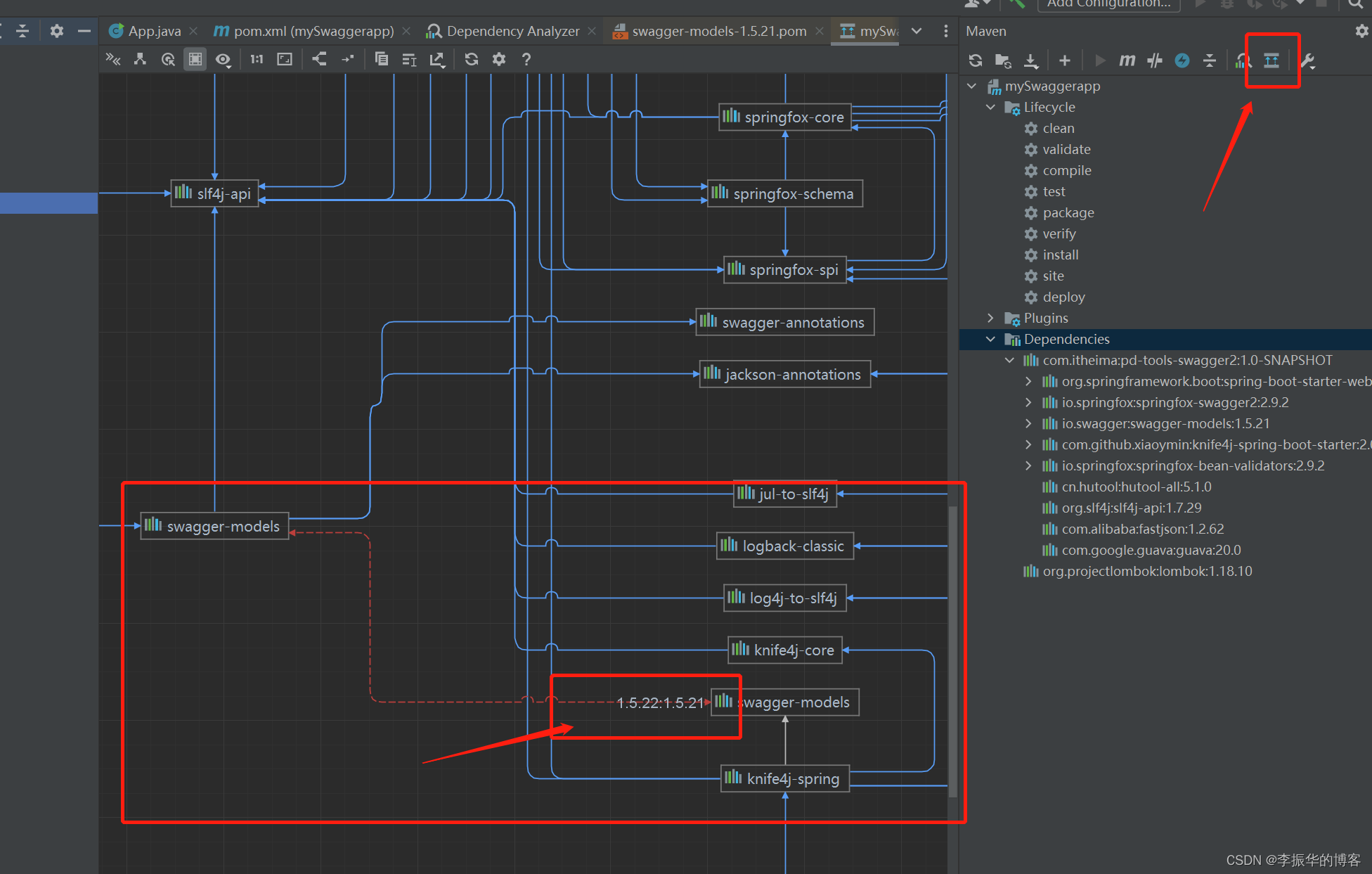Select the springfox-core node in diagram
1372x874 pixels.
point(785,117)
